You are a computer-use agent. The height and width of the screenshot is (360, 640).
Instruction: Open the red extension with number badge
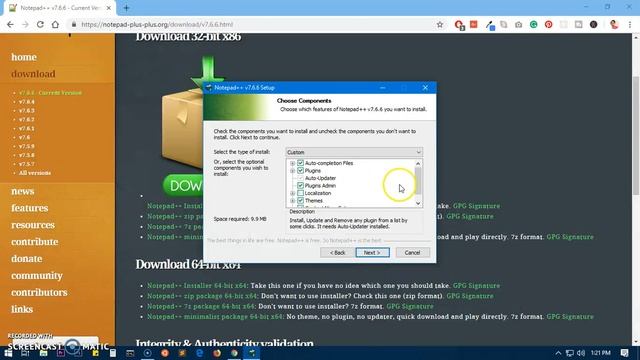pyautogui.click(x=459, y=25)
